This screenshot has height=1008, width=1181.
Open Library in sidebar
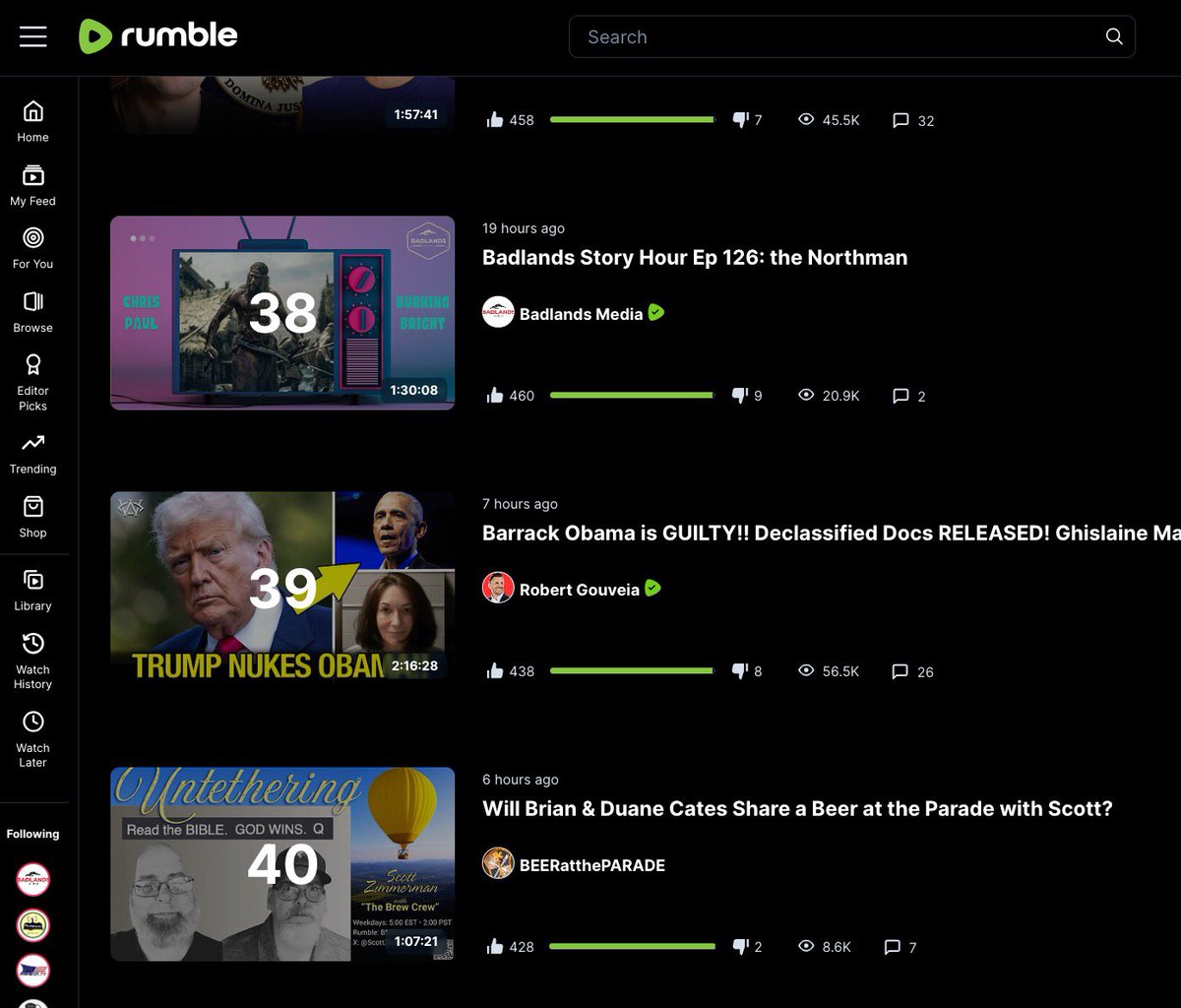(x=32, y=591)
